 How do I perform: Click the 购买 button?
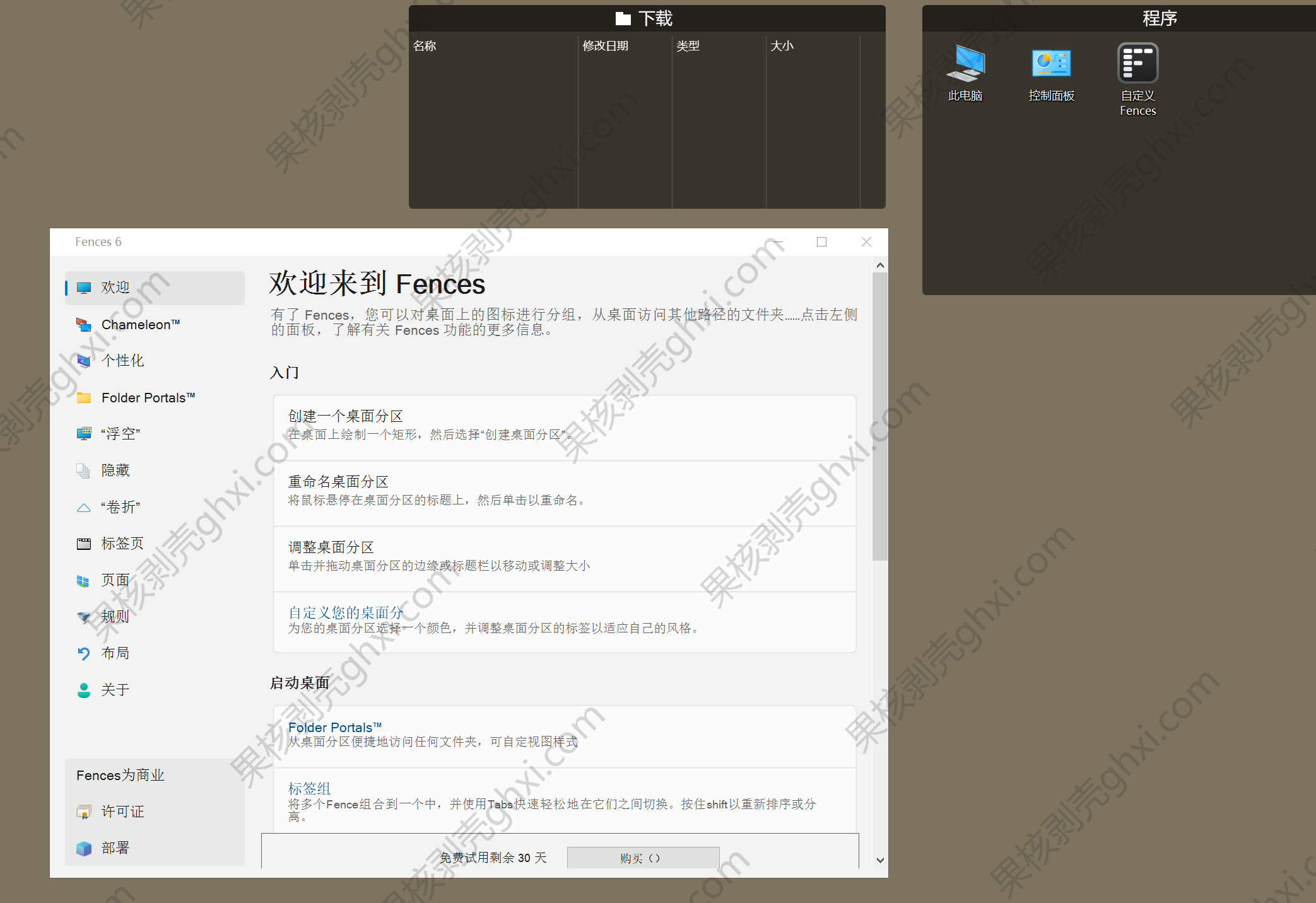click(x=643, y=858)
